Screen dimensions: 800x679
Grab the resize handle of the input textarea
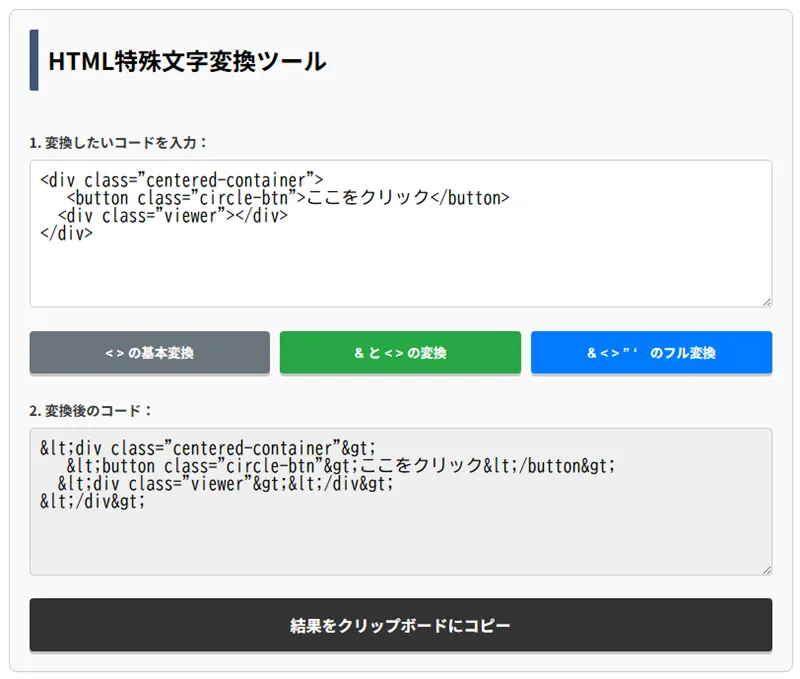coord(766,301)
